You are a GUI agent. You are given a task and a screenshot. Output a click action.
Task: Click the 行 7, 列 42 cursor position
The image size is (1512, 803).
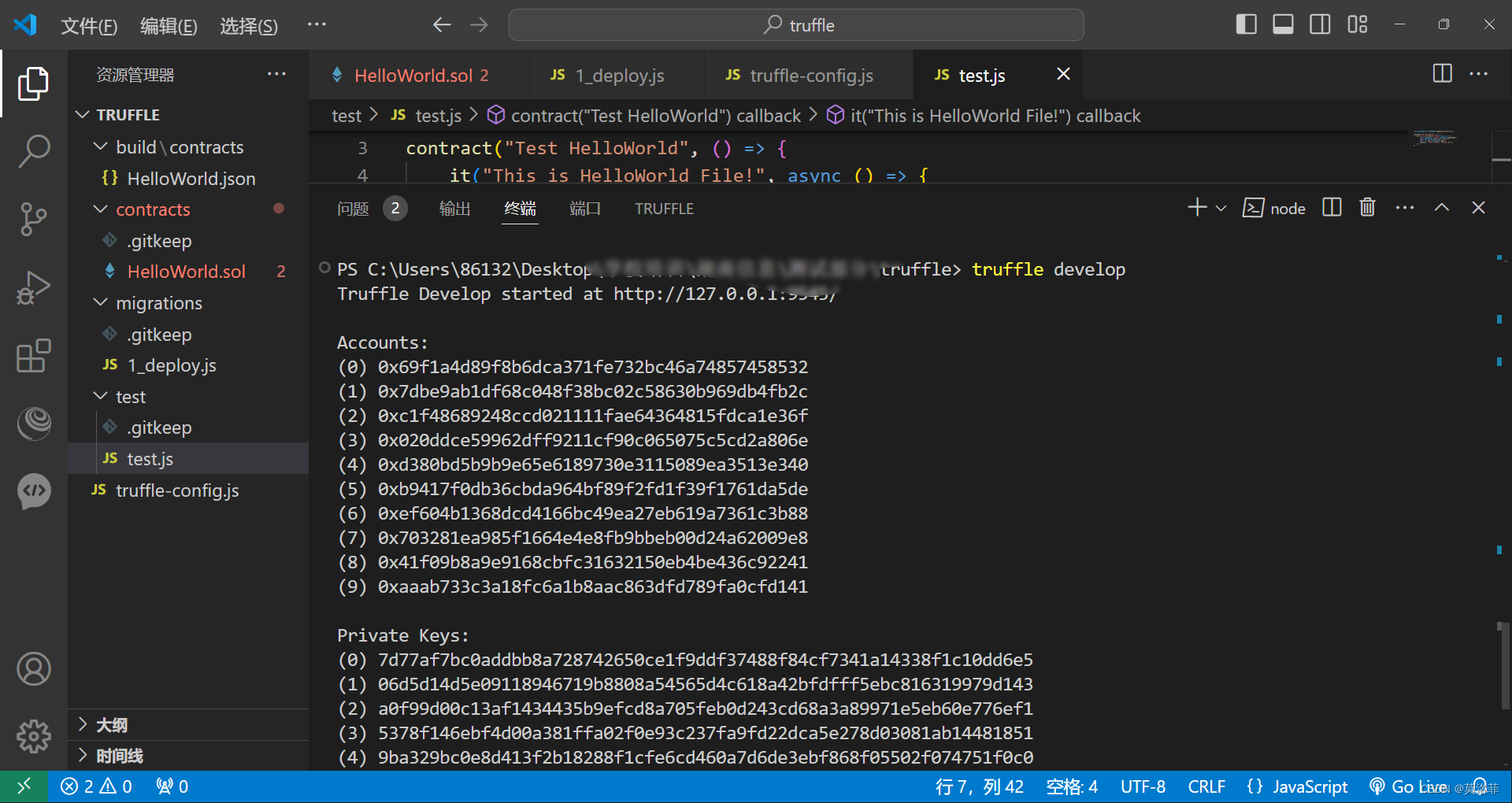(x=979, y=786)
